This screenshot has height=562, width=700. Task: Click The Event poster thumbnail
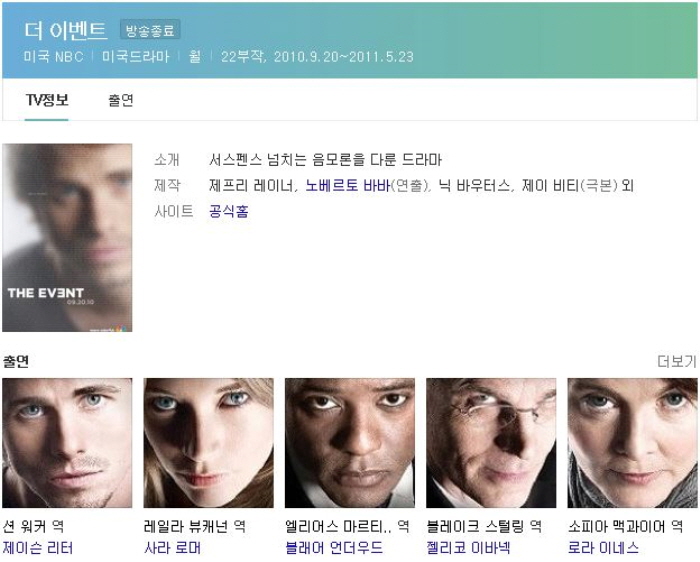pos(67,238)
